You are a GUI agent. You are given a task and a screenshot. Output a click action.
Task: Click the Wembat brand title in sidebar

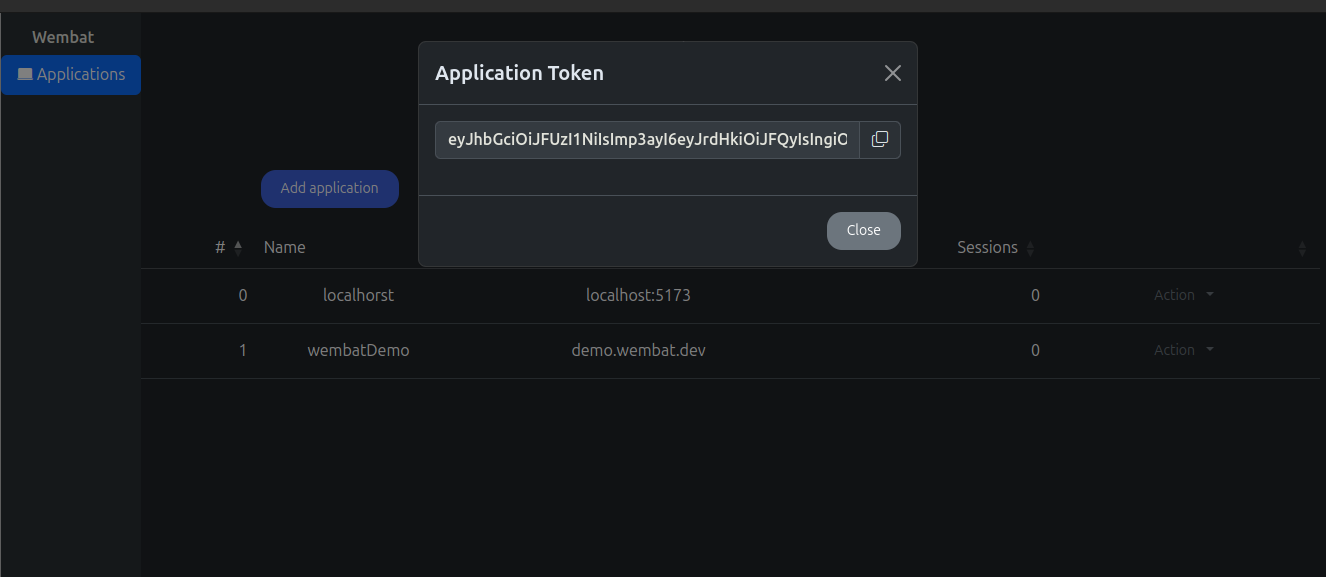click(x=63, y=37)
